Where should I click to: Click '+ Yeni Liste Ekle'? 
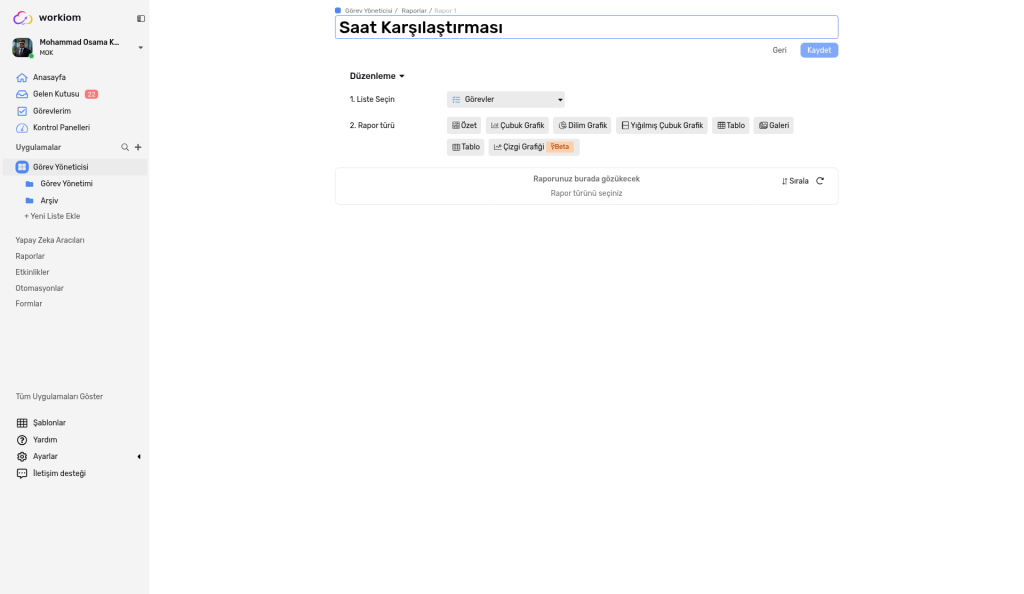click(x=52, y=216)
